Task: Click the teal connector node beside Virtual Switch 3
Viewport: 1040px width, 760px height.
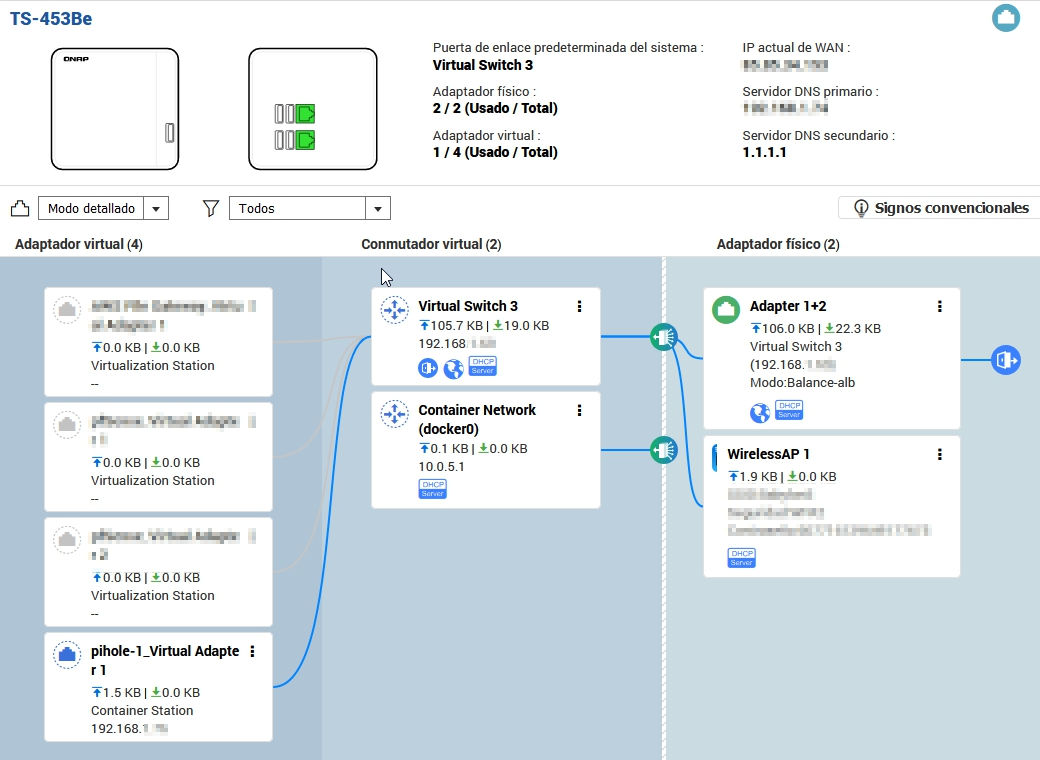Action: pyautogui.click(x=663, y=337)
